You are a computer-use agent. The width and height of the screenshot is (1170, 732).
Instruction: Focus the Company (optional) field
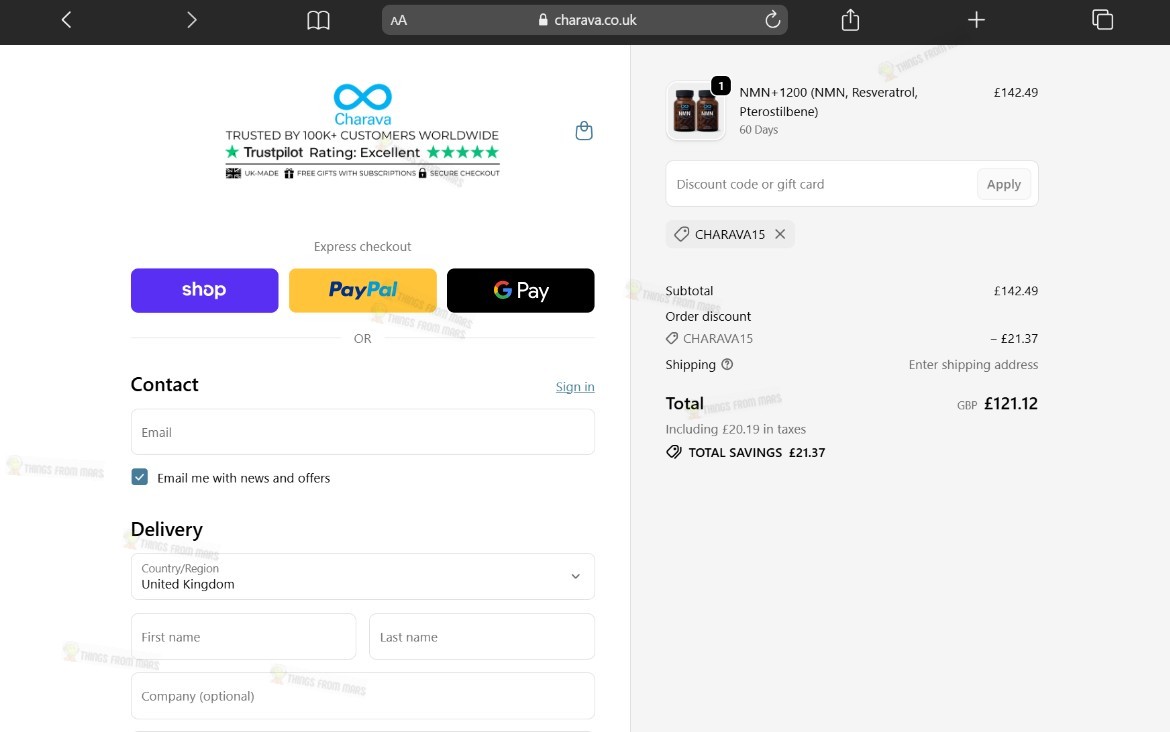click(x=363, y=696)
